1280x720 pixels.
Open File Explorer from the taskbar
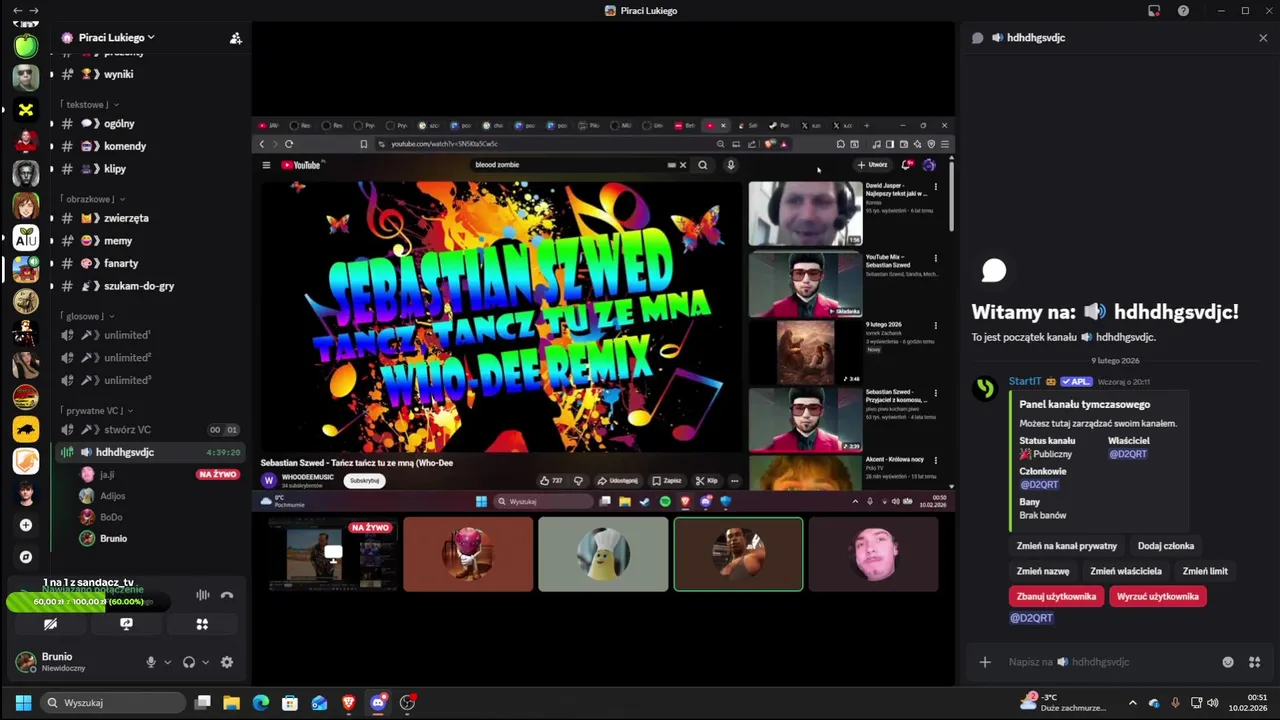(x=231, y=703)
